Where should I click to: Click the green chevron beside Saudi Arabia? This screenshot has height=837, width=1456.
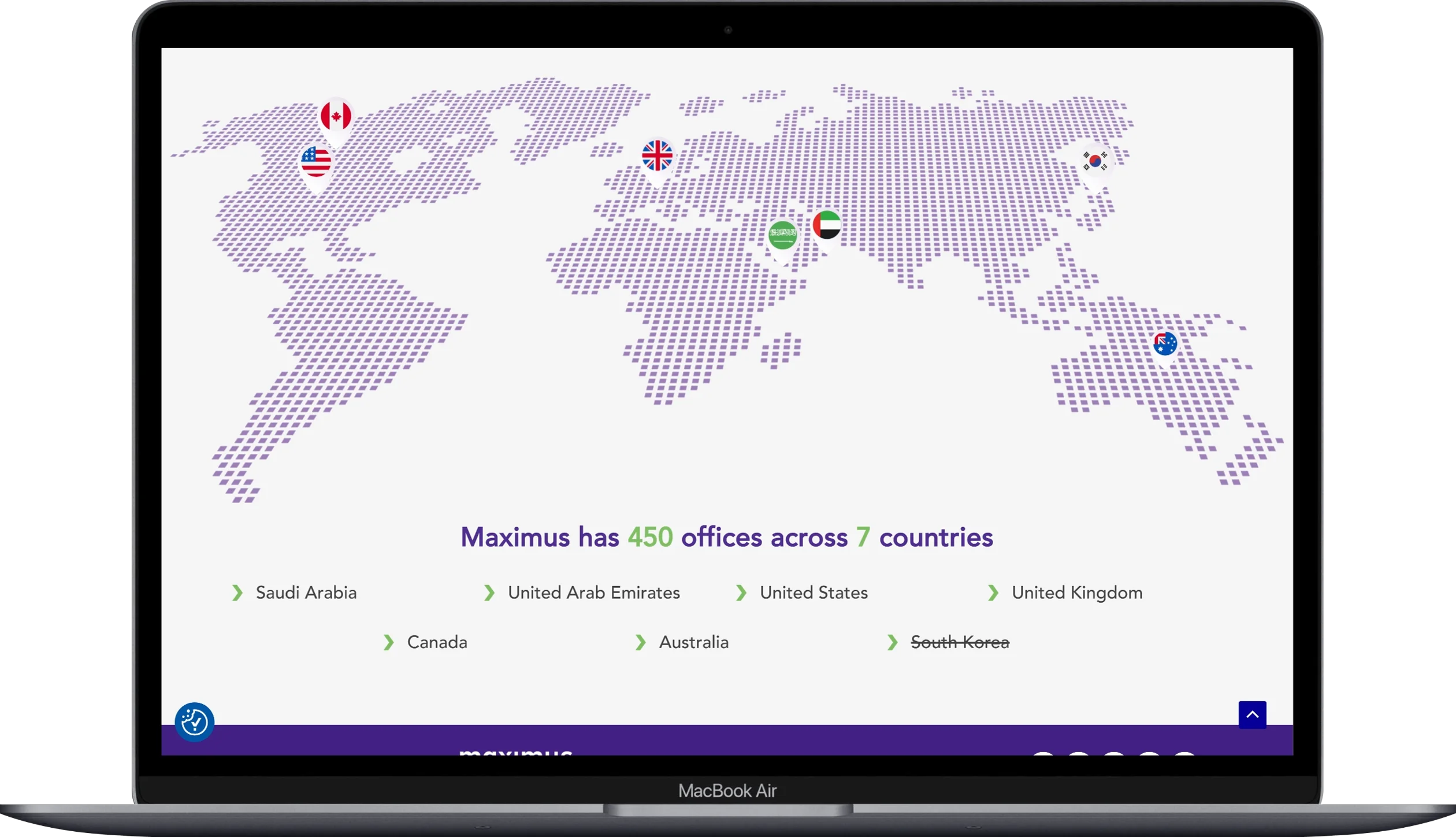tap(237, 593)
